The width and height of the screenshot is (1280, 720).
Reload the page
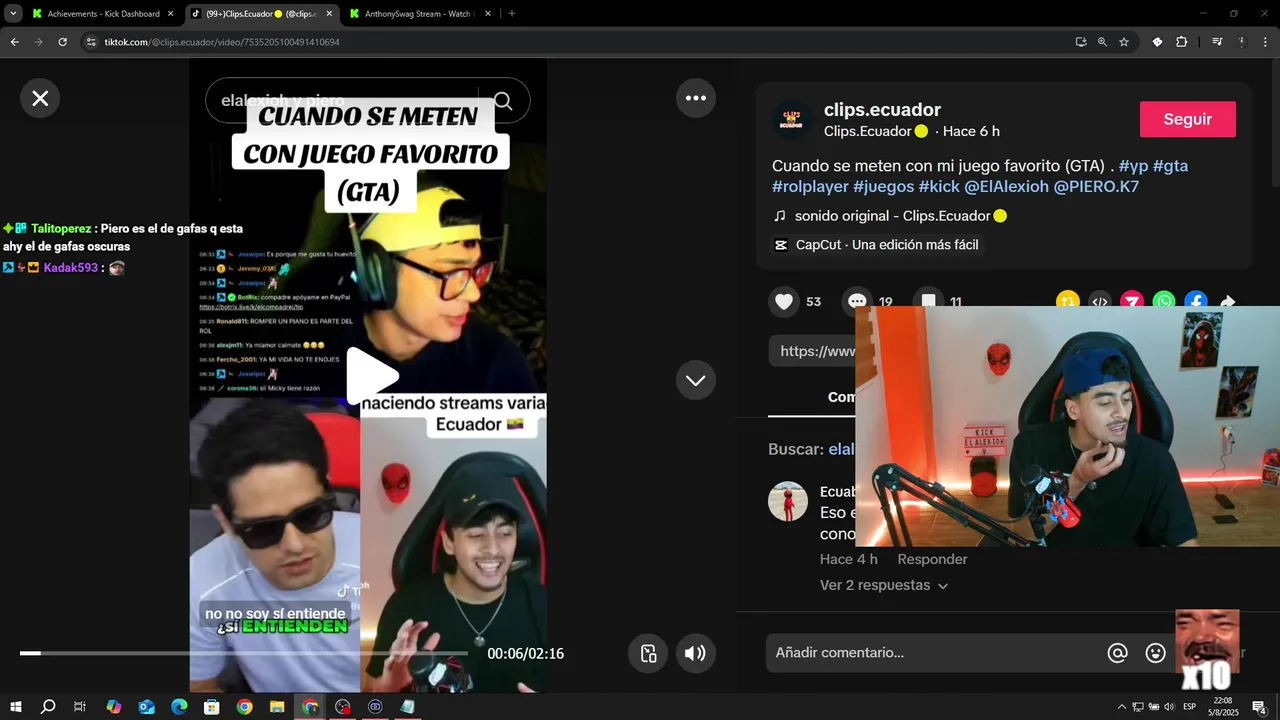[62, 42]
